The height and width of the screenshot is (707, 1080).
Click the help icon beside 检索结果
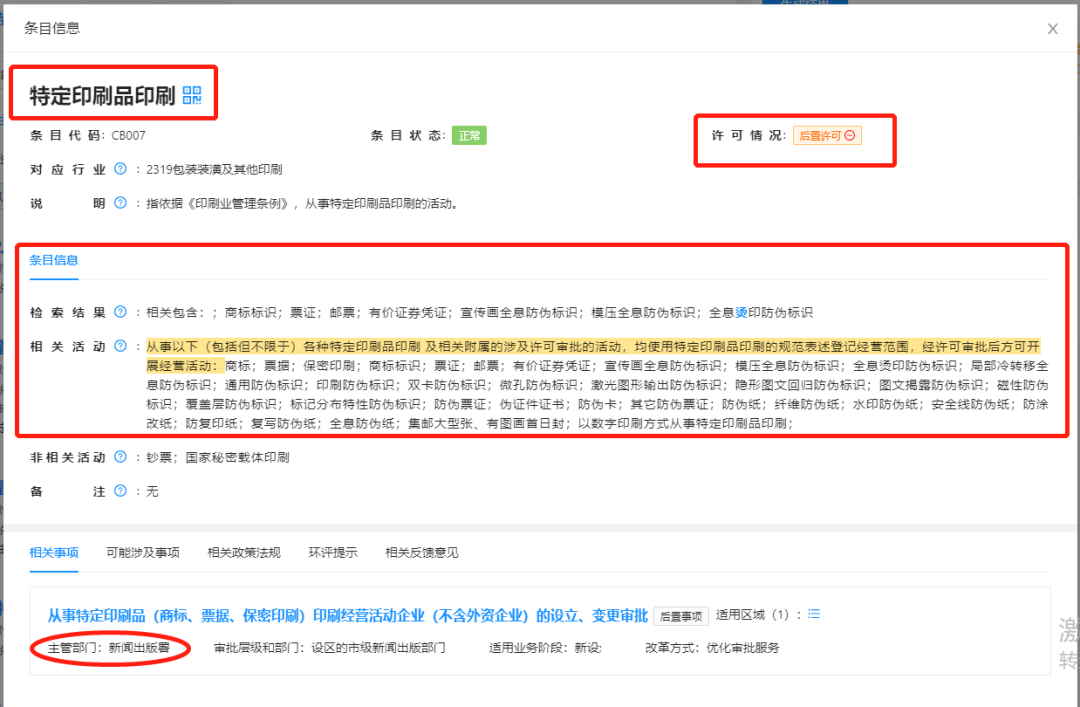[121, 311]
